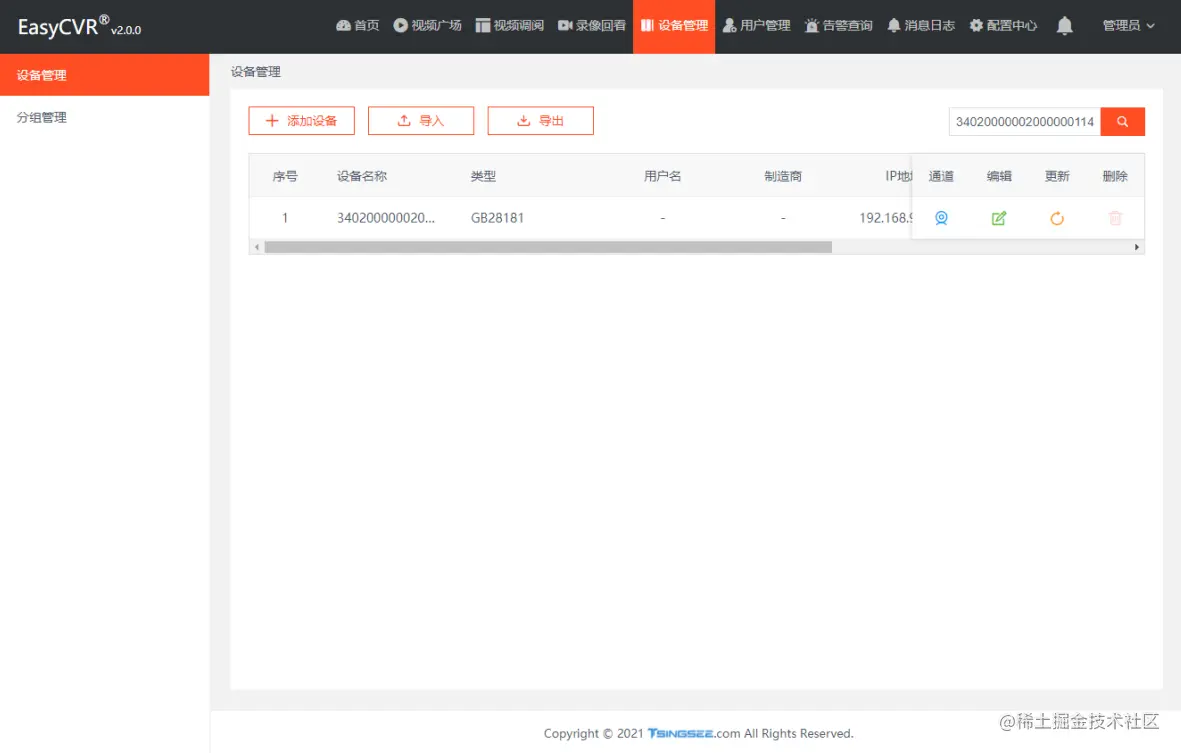
Task: Open 视频调阅 in top navigation
Action: 509,26
